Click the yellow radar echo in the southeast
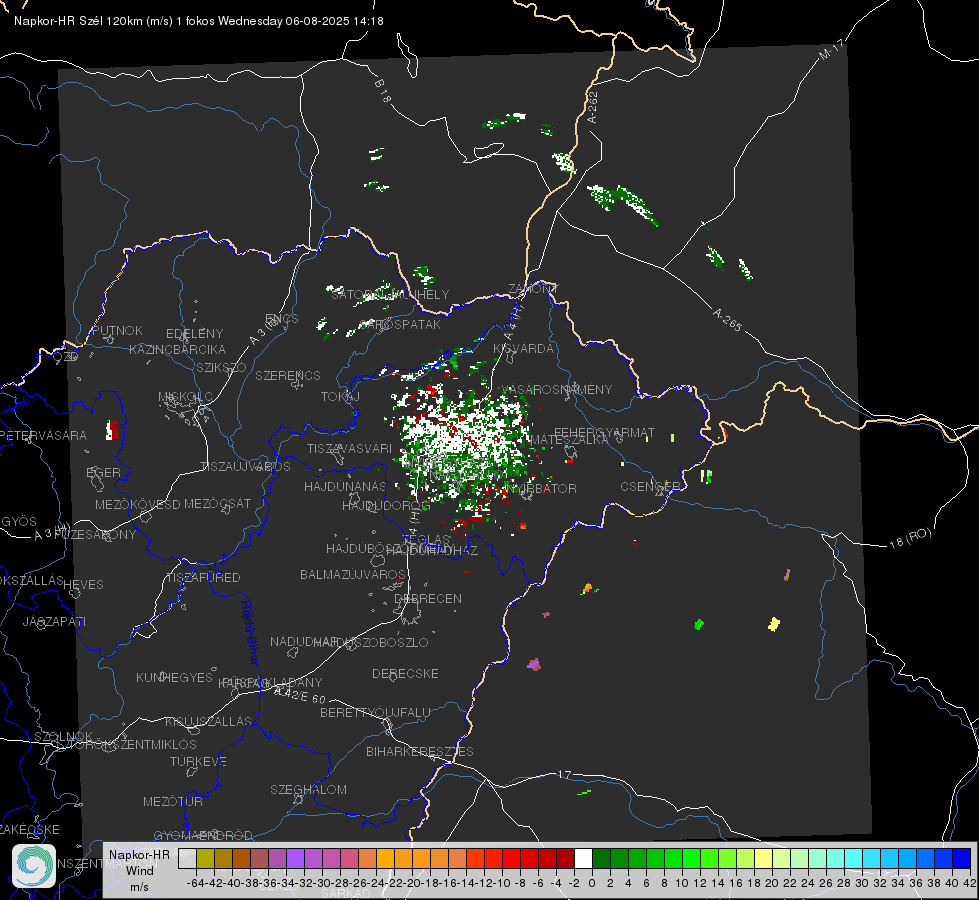Image resolution: width=979 pixels, height=900 pixels. pos(774,623)
